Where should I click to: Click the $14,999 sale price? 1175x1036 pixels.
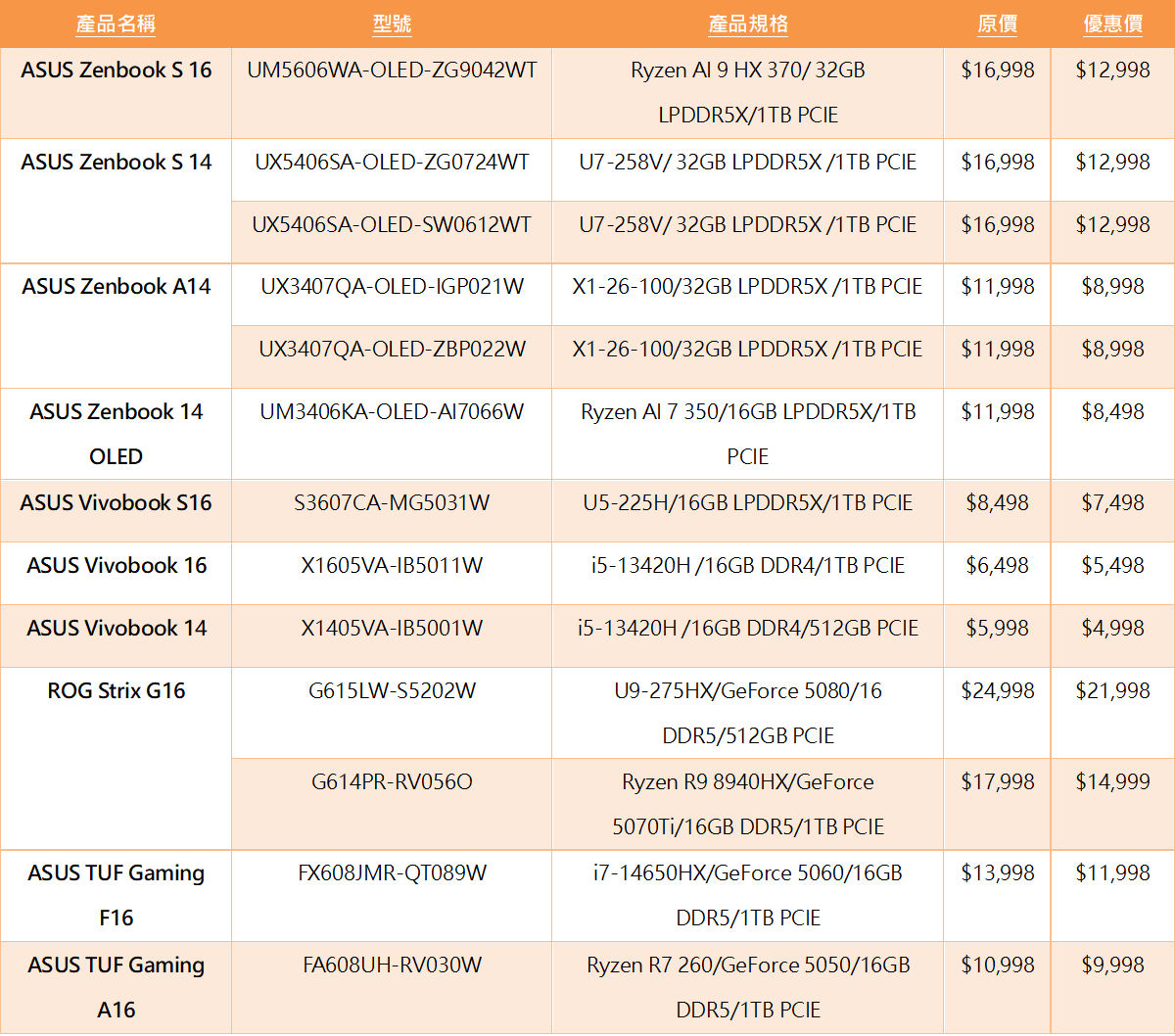tap(1112, 781)
